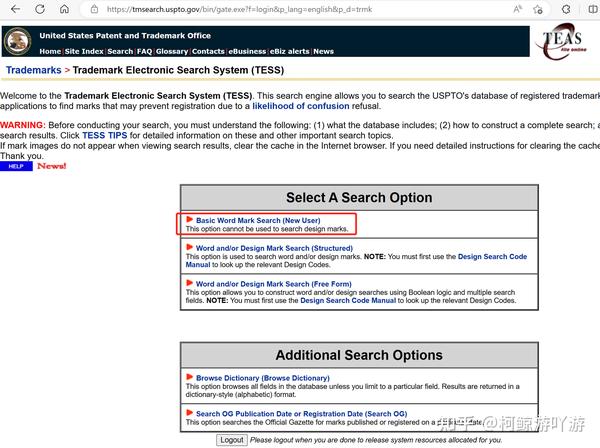This screenshot has height=448, width=600.
Task: Open Glossary in the navigation bar
Action: pos(172,51)
